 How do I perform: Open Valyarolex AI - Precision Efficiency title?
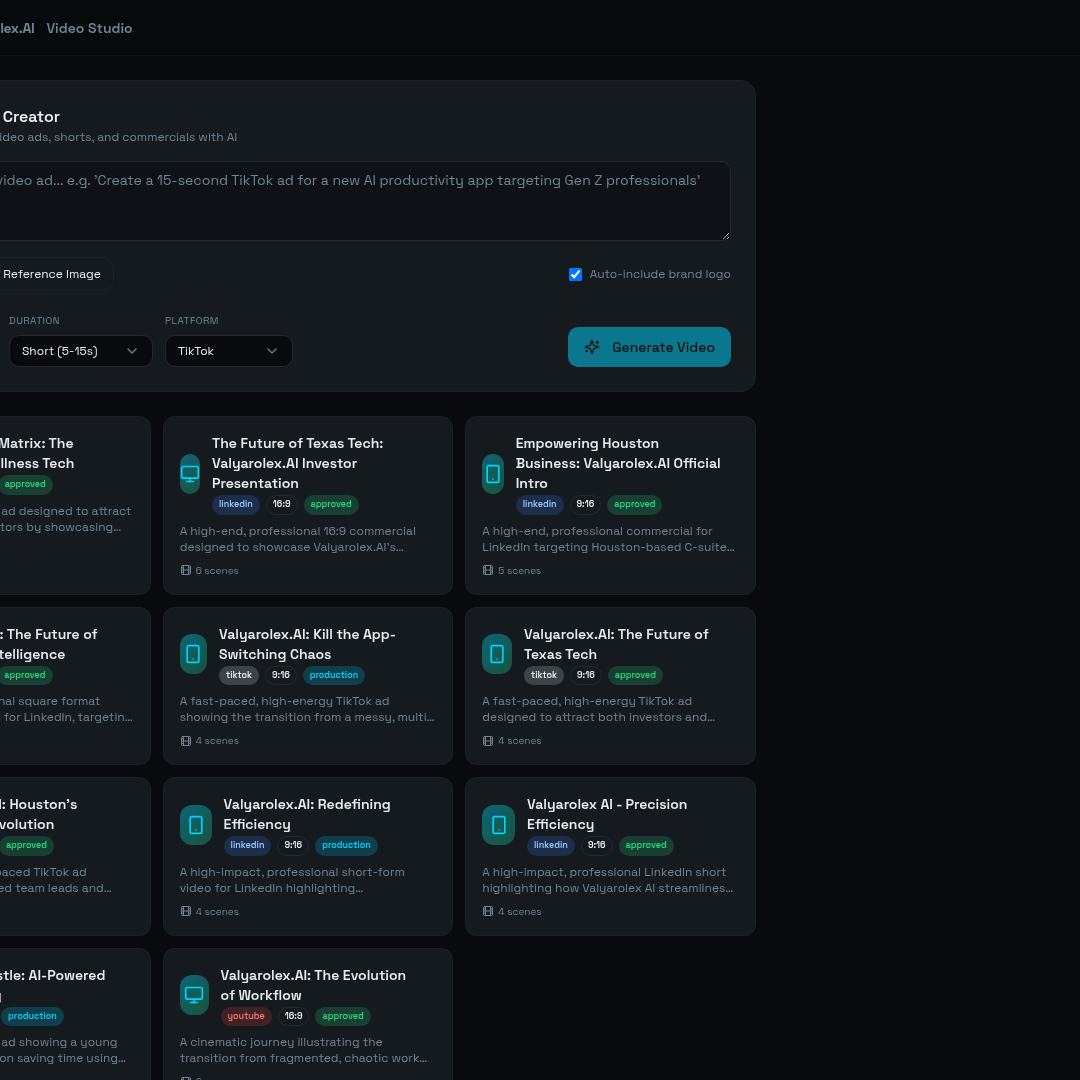point(607,814)
